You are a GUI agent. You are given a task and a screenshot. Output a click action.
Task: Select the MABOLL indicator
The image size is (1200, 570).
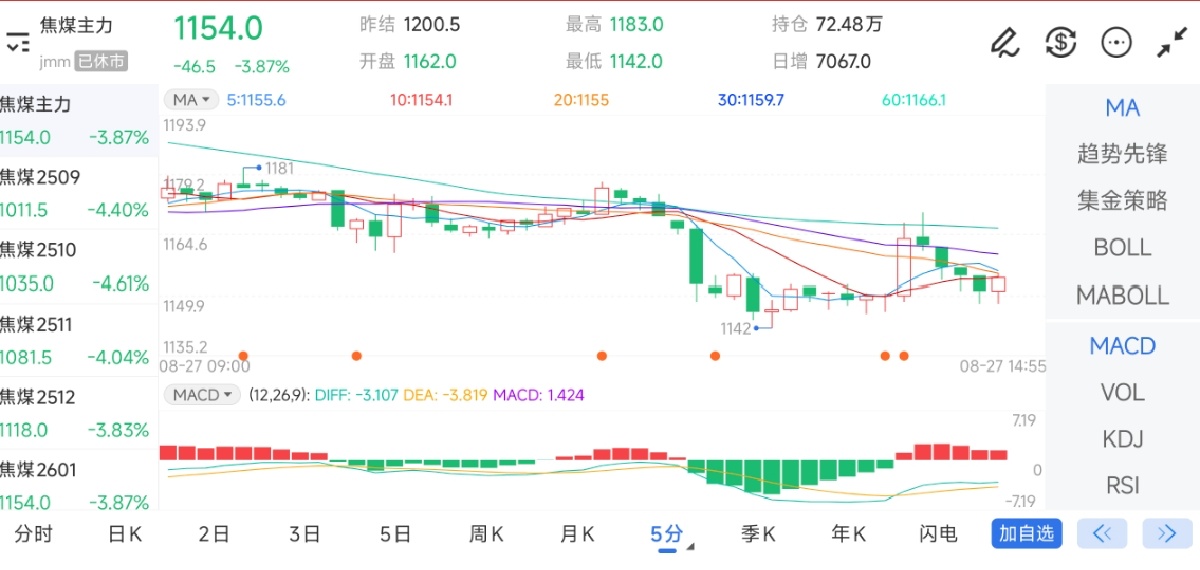tap(1122, 295)
